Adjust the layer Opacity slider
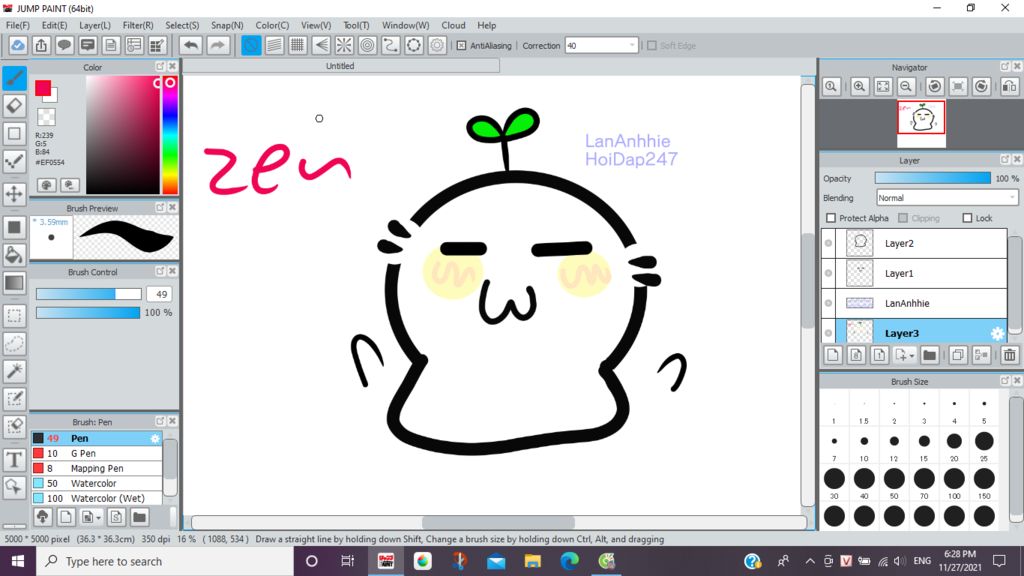The image size is (1024, 576). tap(933, 178)
